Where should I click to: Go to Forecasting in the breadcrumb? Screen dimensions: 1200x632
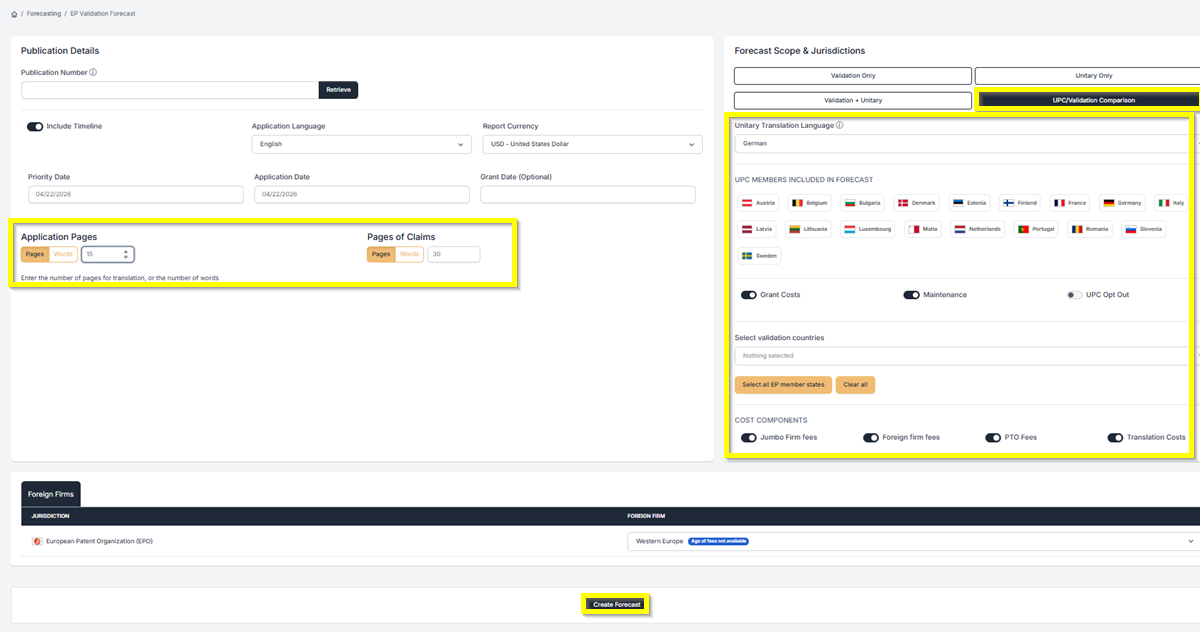pos(44,14)
